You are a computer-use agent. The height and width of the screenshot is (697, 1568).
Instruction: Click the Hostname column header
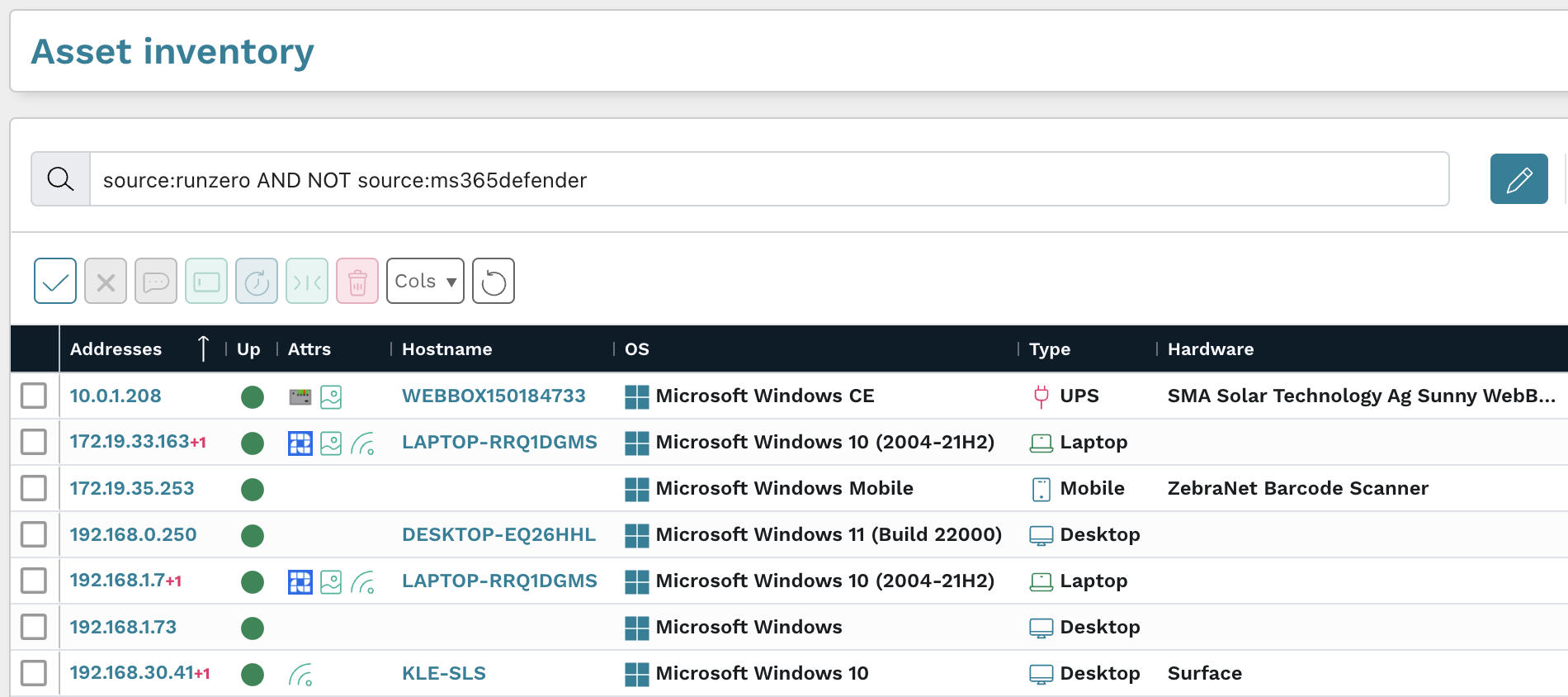[x=446, y=348]
